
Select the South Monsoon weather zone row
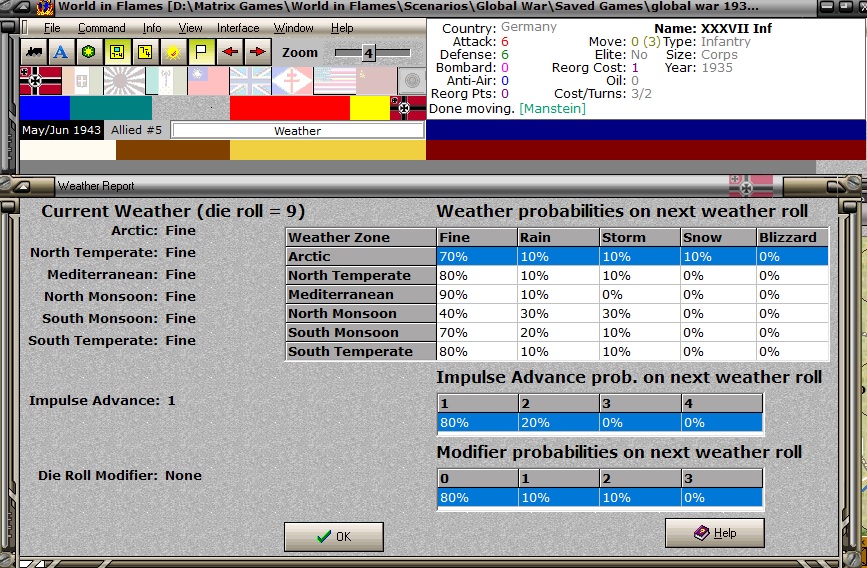[557, 332]
